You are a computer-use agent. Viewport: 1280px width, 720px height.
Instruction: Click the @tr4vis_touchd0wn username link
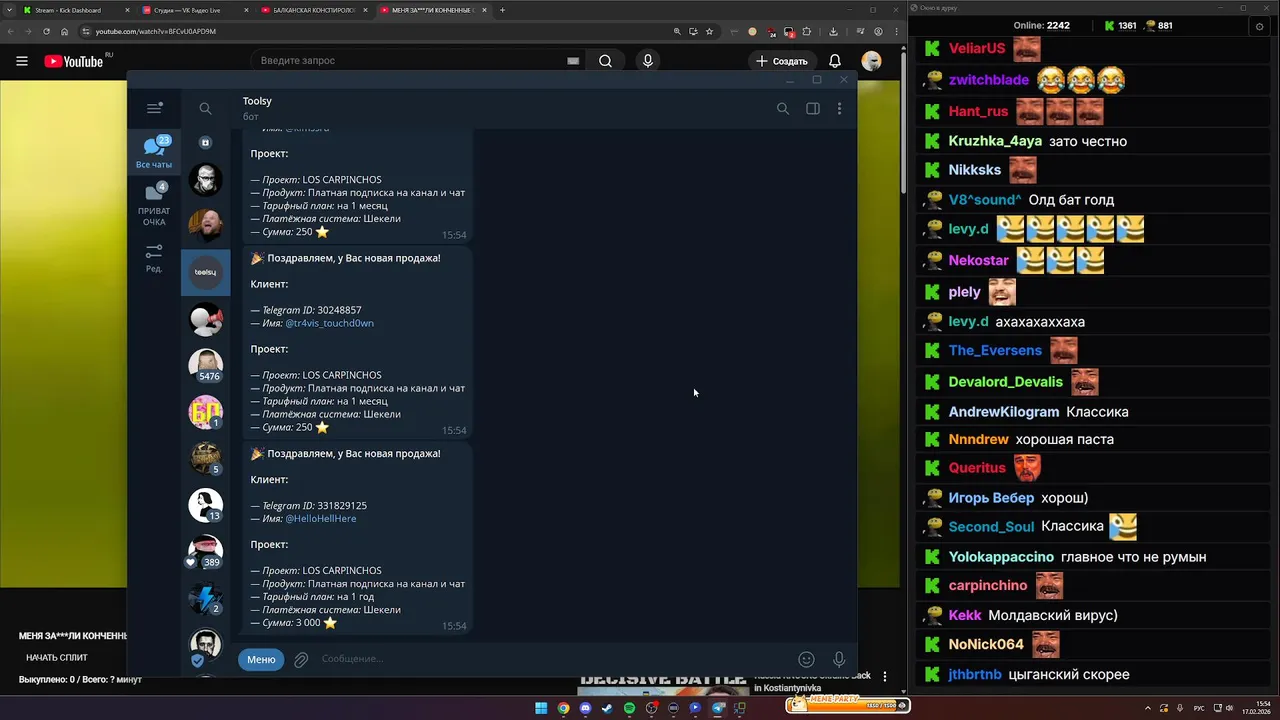coord(329,323)
